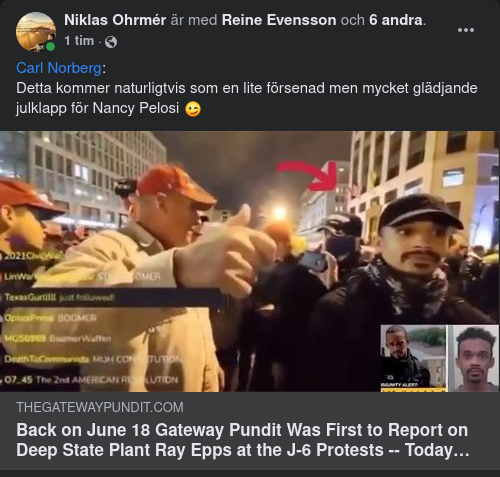Viewport: 500px width, 477px height.
Task: Open Niklas Ohrmér profile name link
Action: point(115,20)
